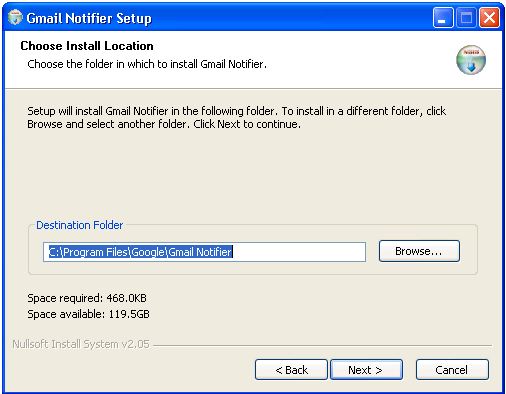Image resolution: width=506 pixels, height=394 pixels.
Task: Click the Gmail Notifier installer icon in title bar
Action: tap(15, 18)
